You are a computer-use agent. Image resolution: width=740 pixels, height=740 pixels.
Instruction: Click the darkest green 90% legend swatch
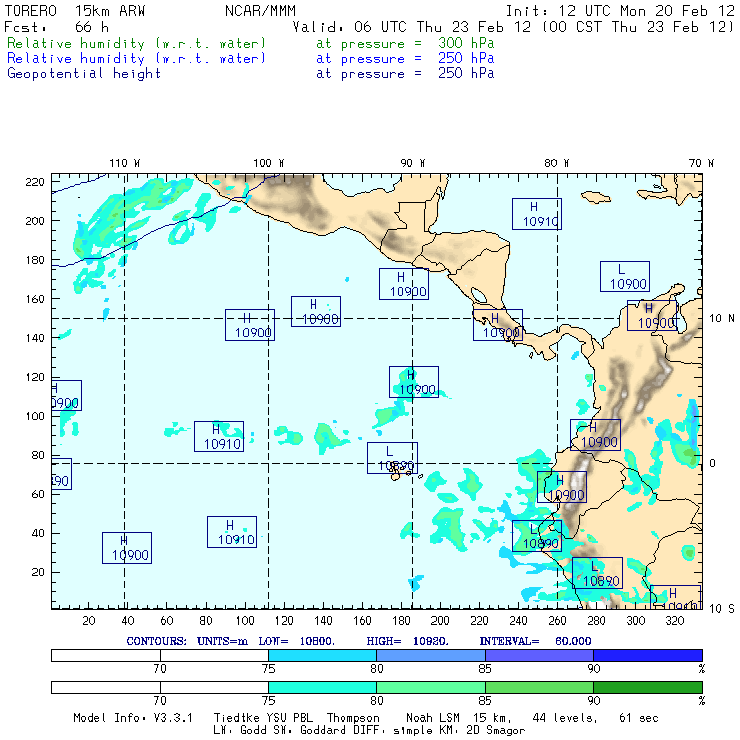(646, 687)
